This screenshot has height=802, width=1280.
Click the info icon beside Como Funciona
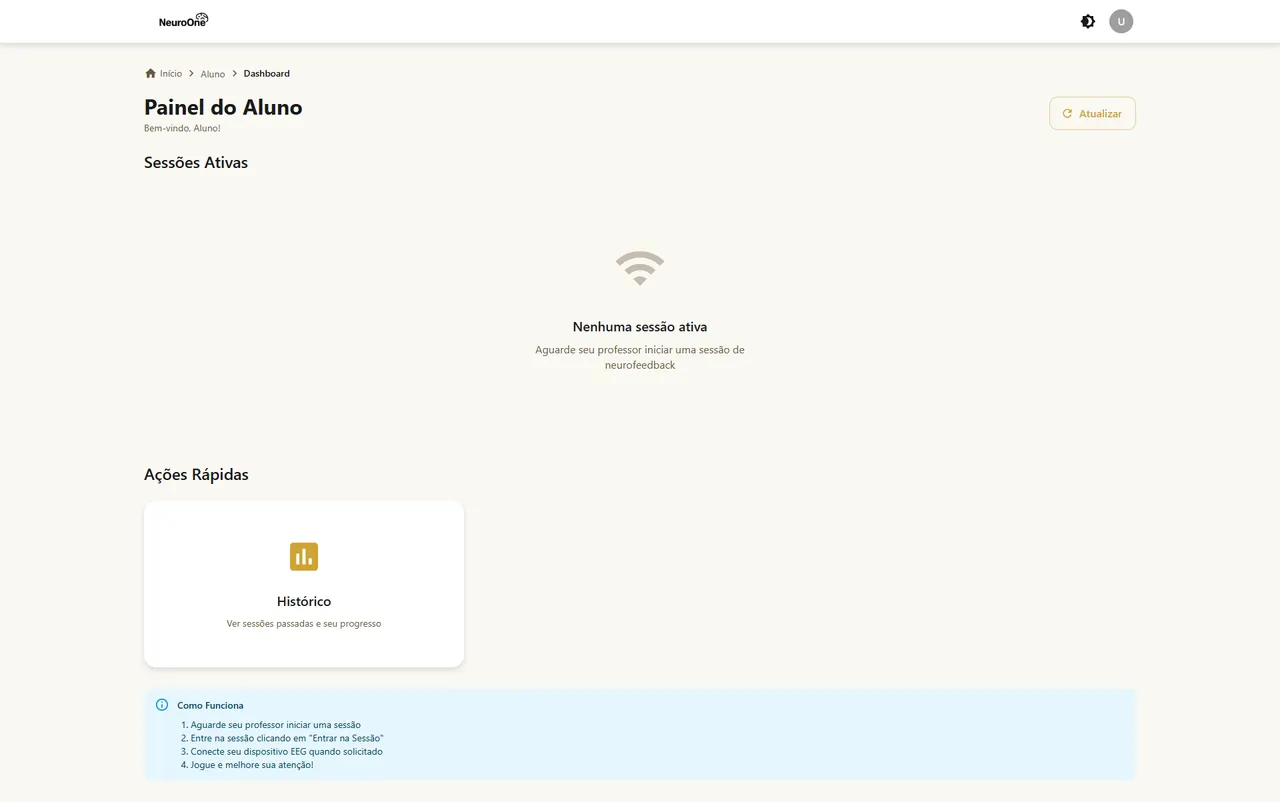point(162,705)
